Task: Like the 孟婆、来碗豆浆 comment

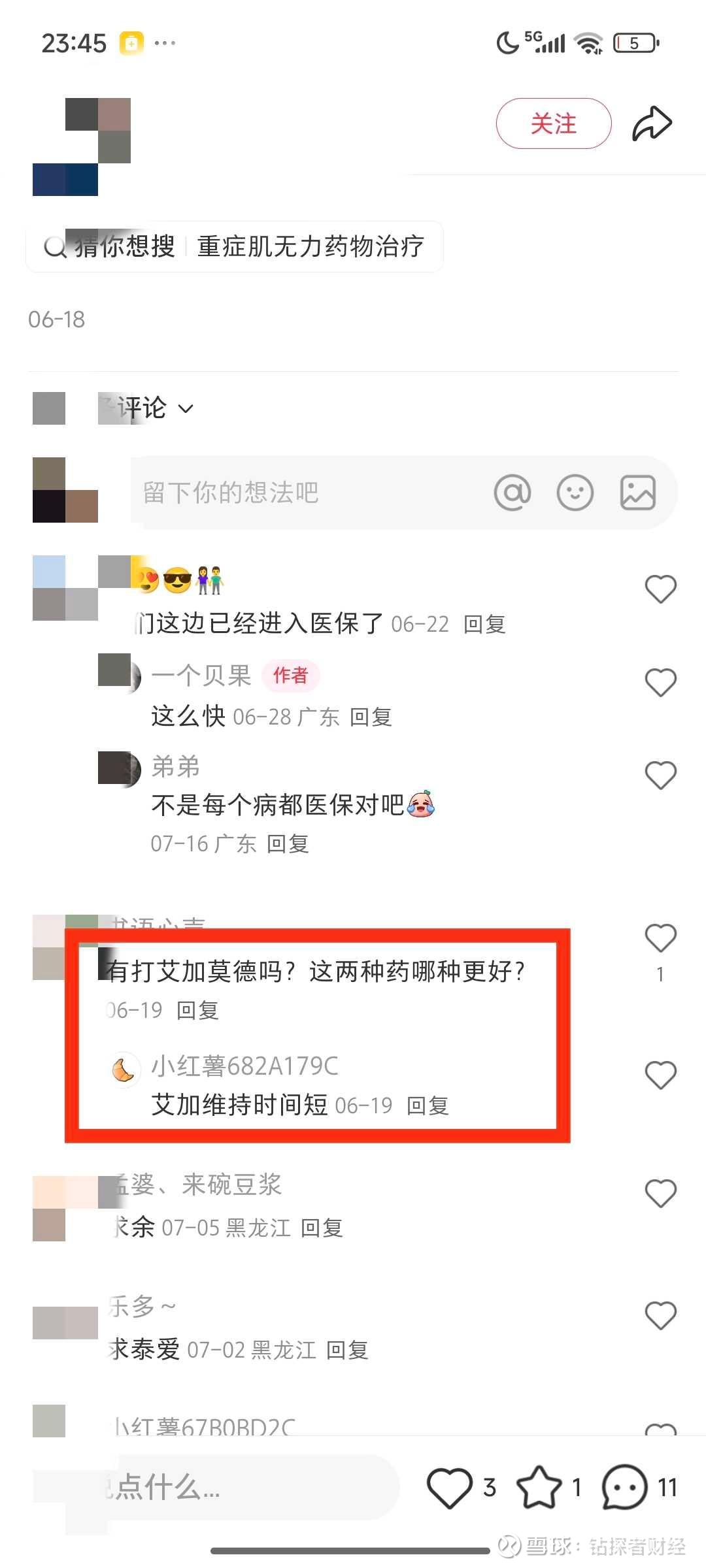Action: [660, 1194]
